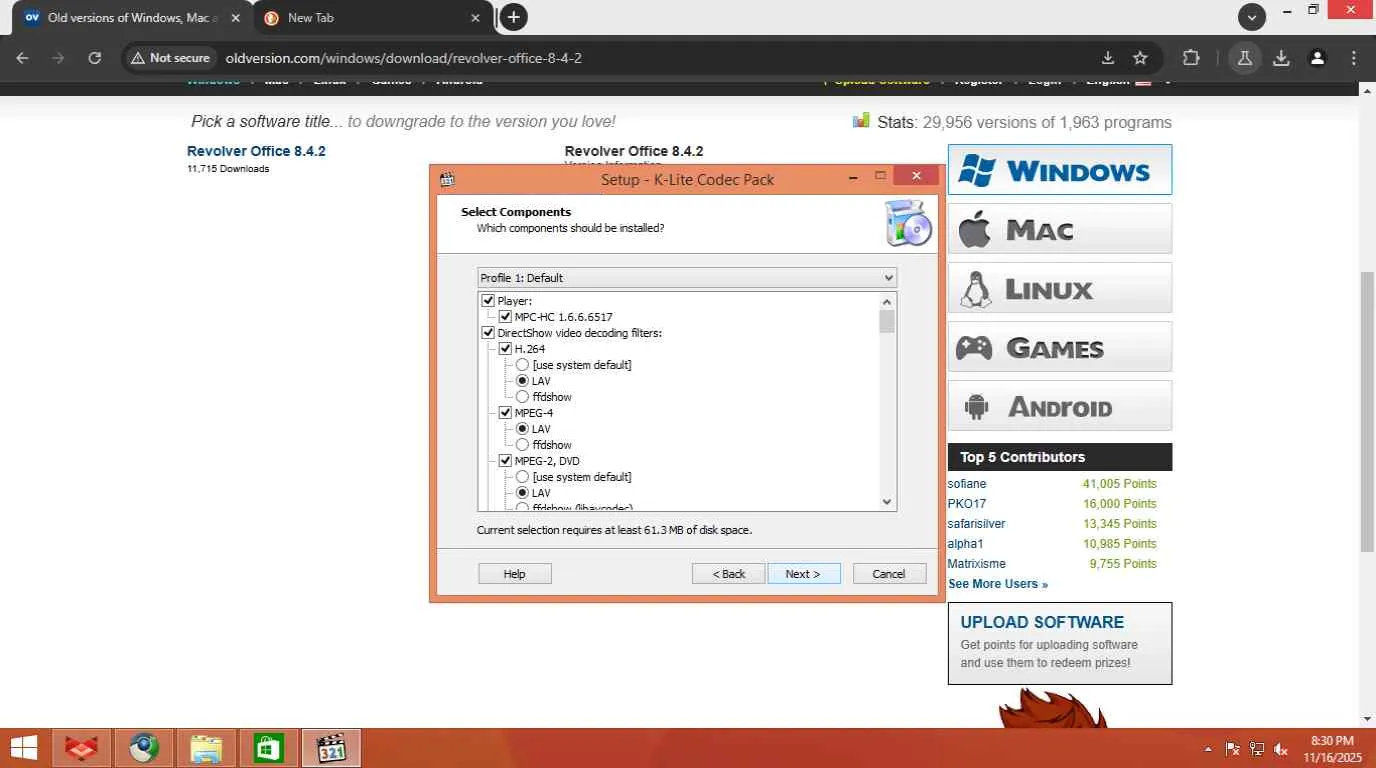Open a new browser tab with the plus button
Viewport: 1376px width, 768px height.
pos(513,17)
